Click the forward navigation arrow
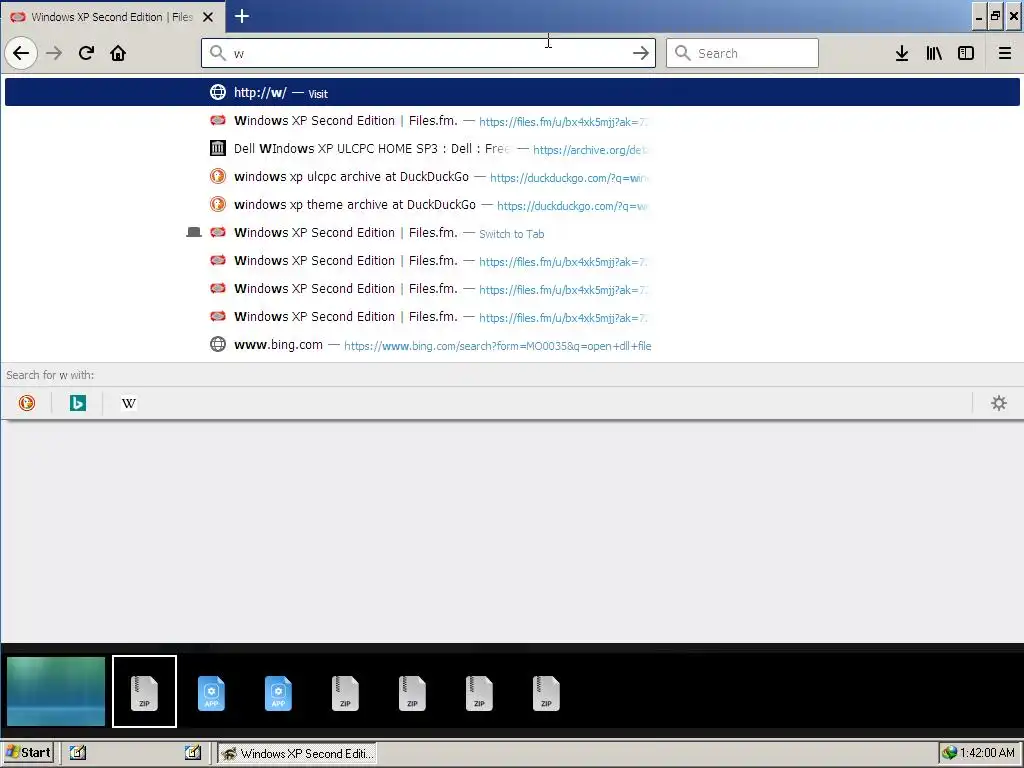Screen dimensions: 1024x768 [54, 53]
